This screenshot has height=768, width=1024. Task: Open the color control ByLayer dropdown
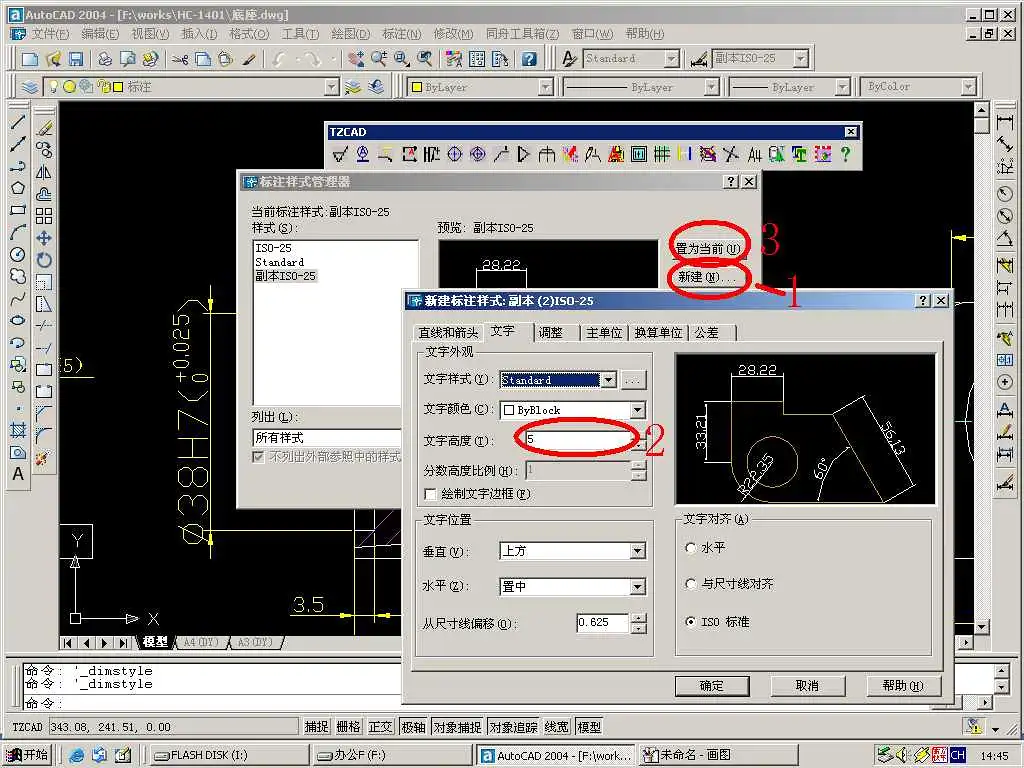point(545,87)
